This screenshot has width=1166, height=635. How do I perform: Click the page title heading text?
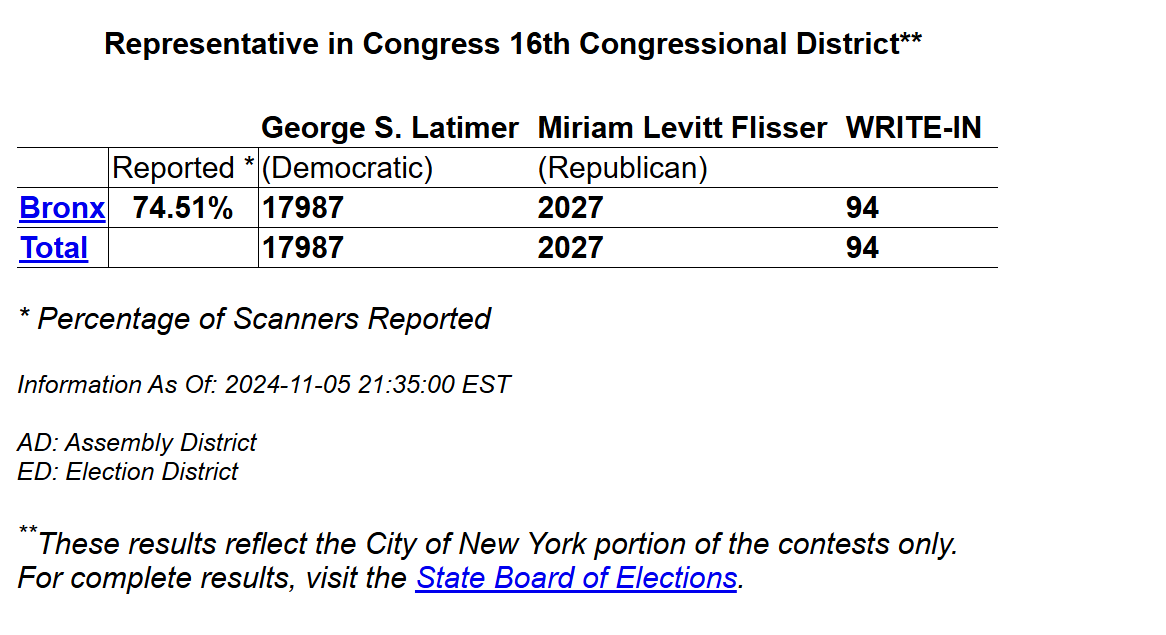tap(512, 44)
